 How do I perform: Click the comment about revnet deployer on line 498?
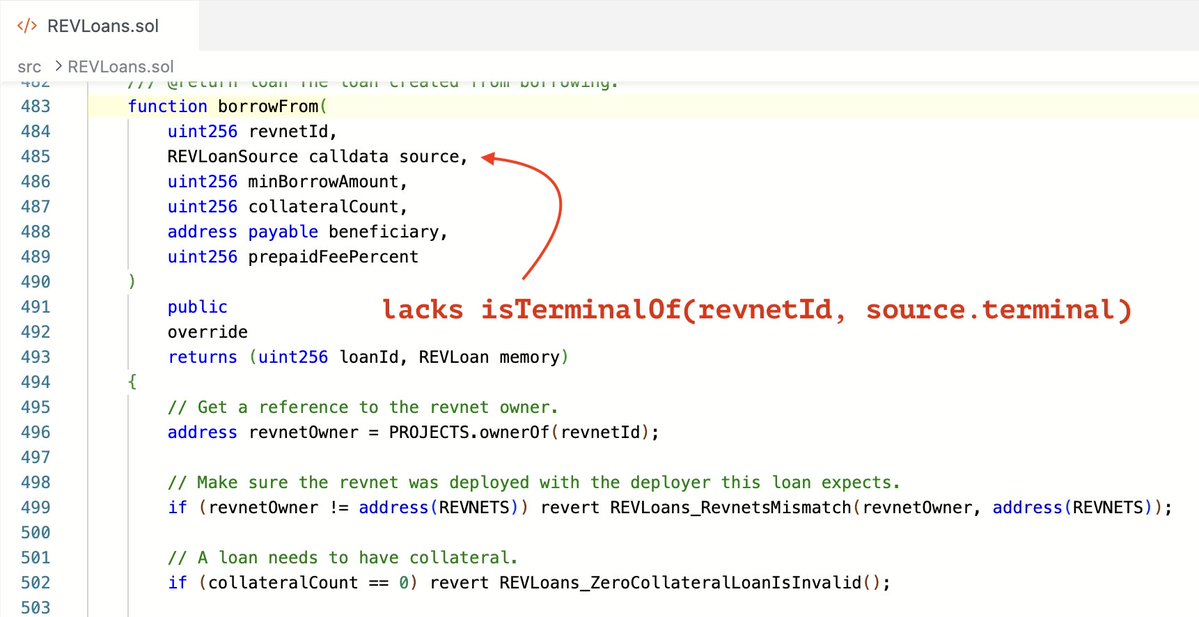pos(534,482)
